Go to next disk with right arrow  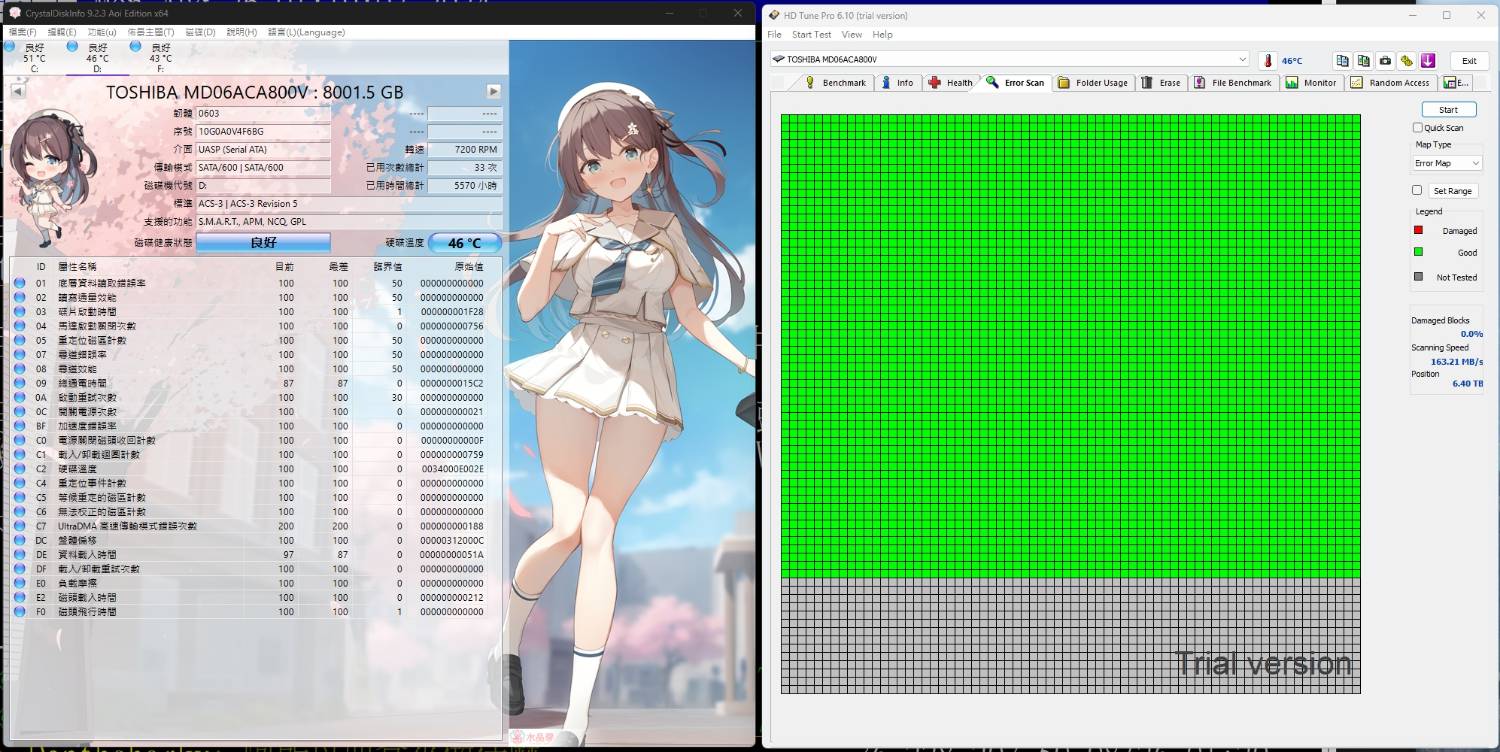[x=493, y=91]
